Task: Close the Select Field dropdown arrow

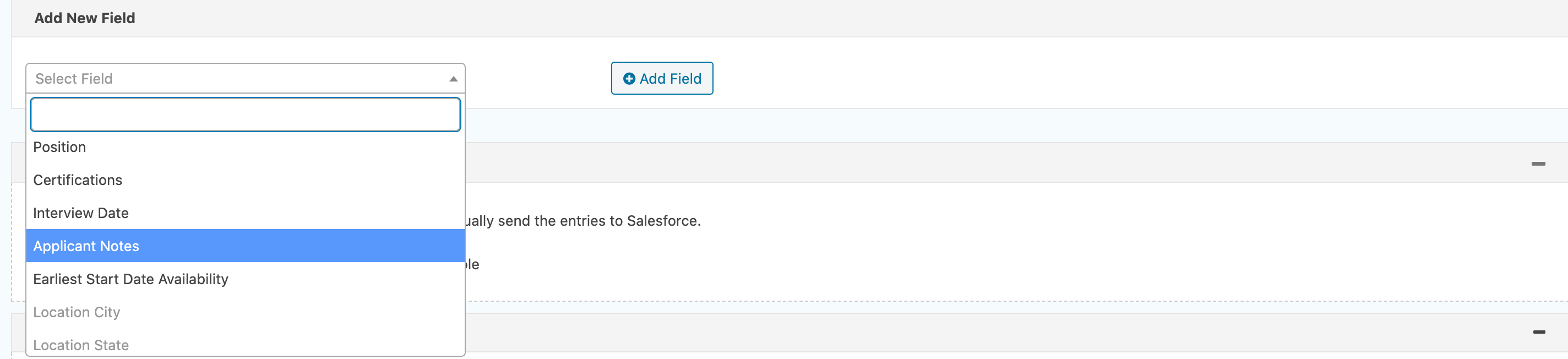Action: tap(453, 79)
